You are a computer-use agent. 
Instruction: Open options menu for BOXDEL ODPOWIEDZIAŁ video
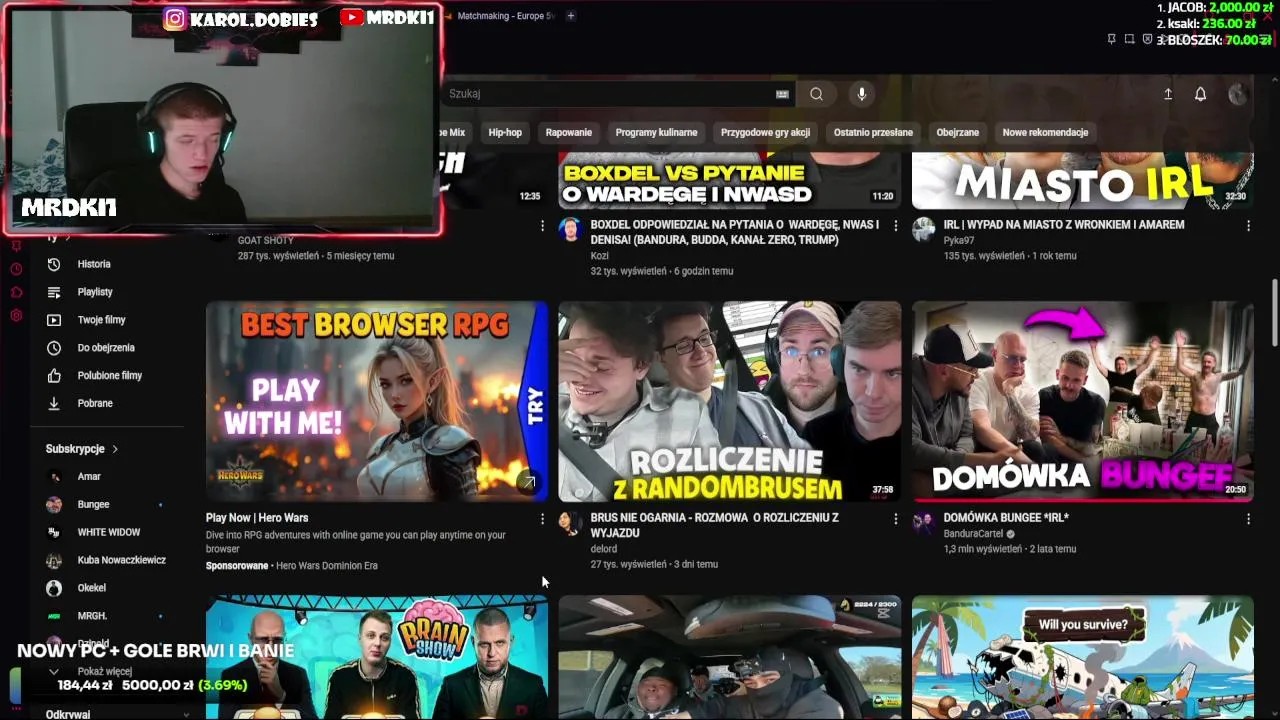pyautogui.click(x=895, y=226)
